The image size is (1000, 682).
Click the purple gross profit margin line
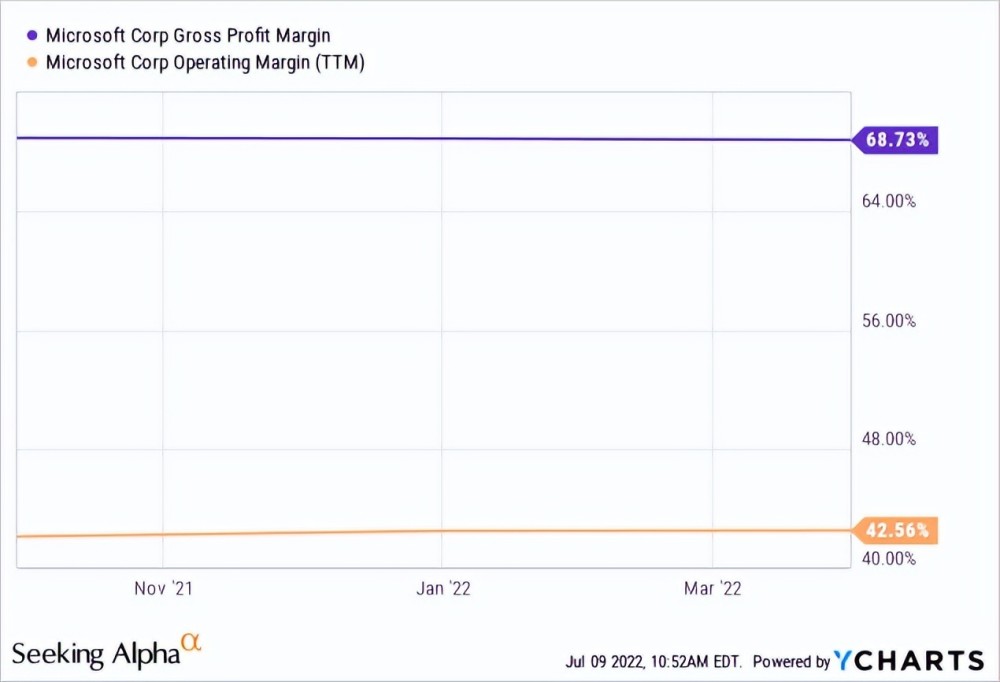pos(430,138)
